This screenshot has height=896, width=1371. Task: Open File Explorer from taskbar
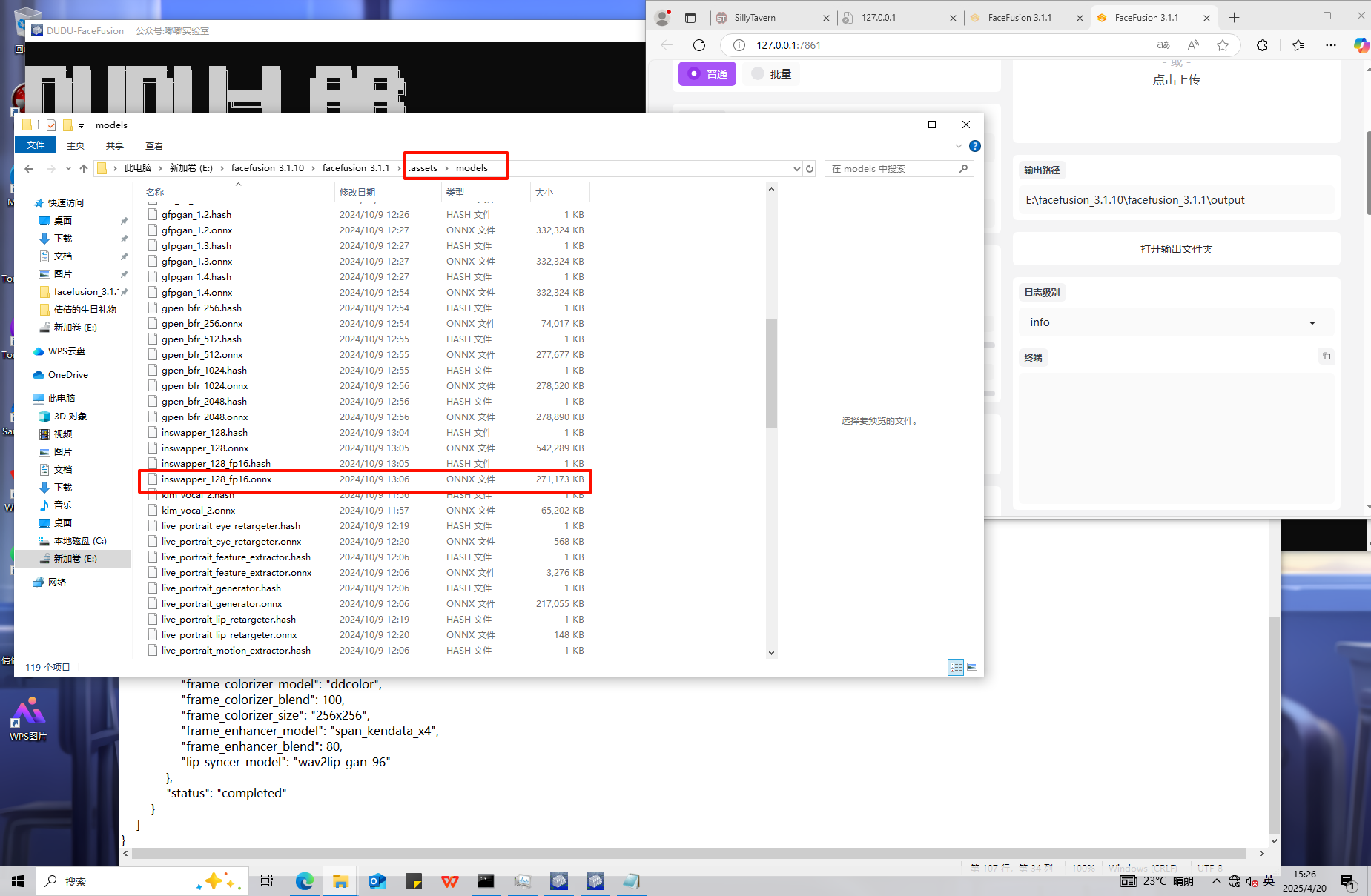pos(340,881)
